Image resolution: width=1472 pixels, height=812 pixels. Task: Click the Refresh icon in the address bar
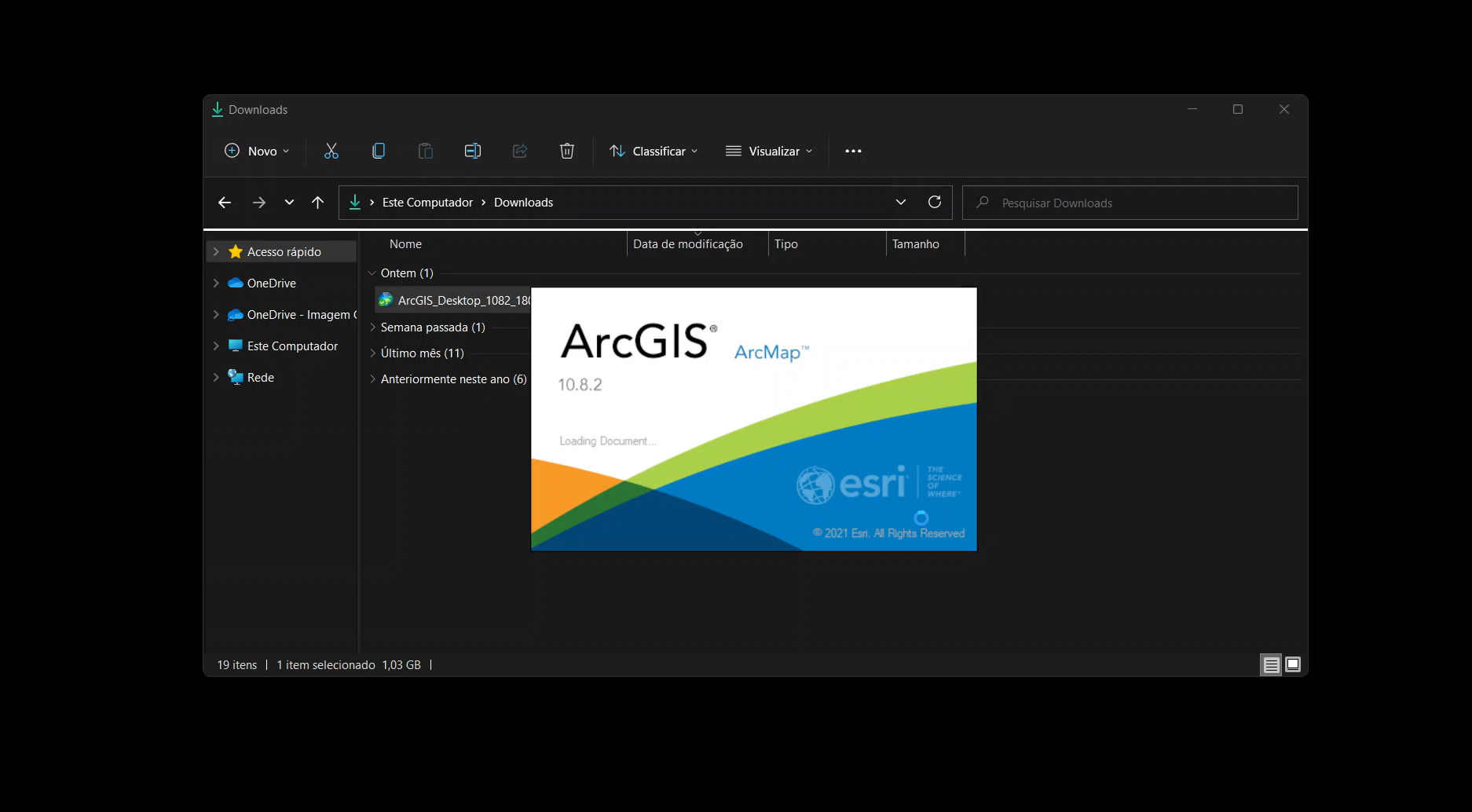935,202
